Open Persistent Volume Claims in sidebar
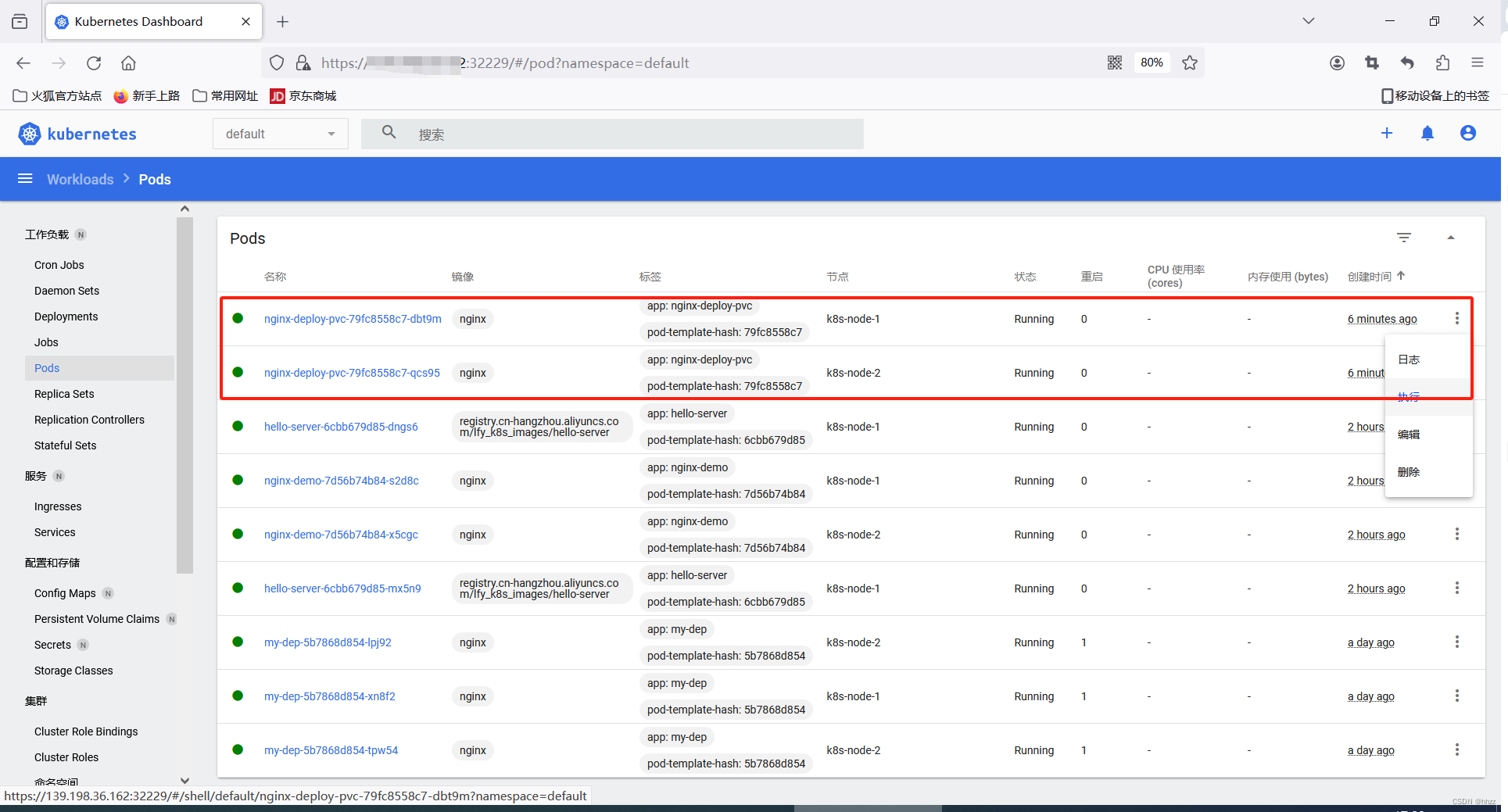This screenshot has width=1508, height=812. 97,619
